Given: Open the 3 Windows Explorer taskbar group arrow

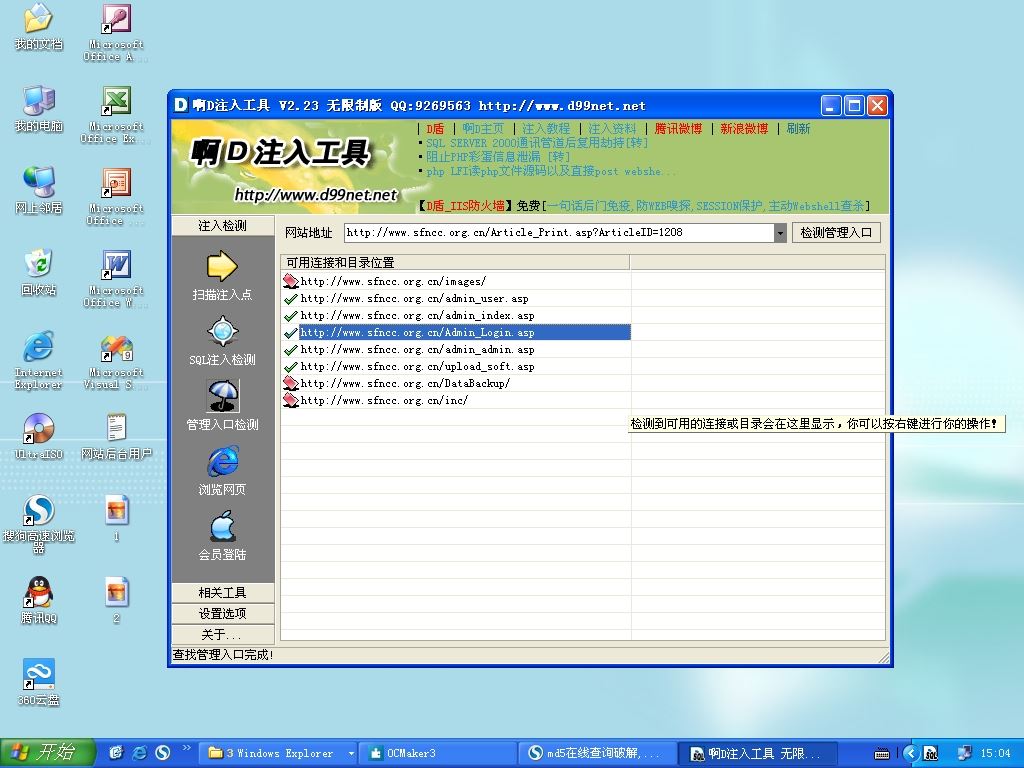Looking at the screenshot, I should click(351, 753).
